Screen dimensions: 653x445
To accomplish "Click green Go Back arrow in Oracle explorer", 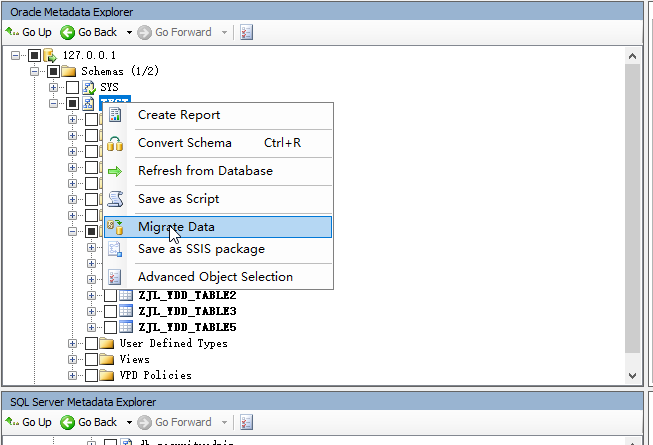I will pos(67,32).
